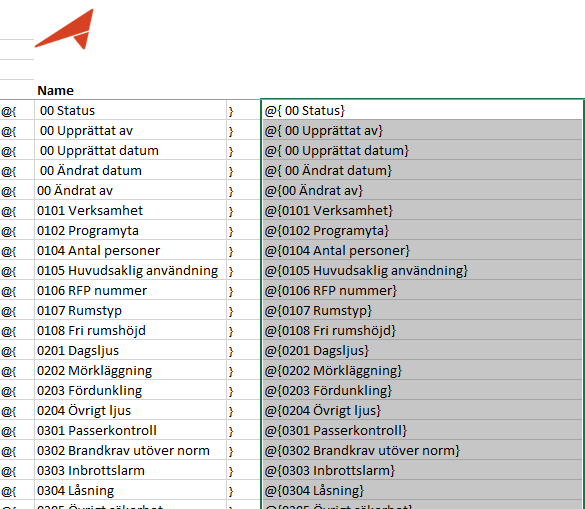
Task: Click the closing brace cell beside '0301 Passerkontroll'
Action: pos(243,430)
